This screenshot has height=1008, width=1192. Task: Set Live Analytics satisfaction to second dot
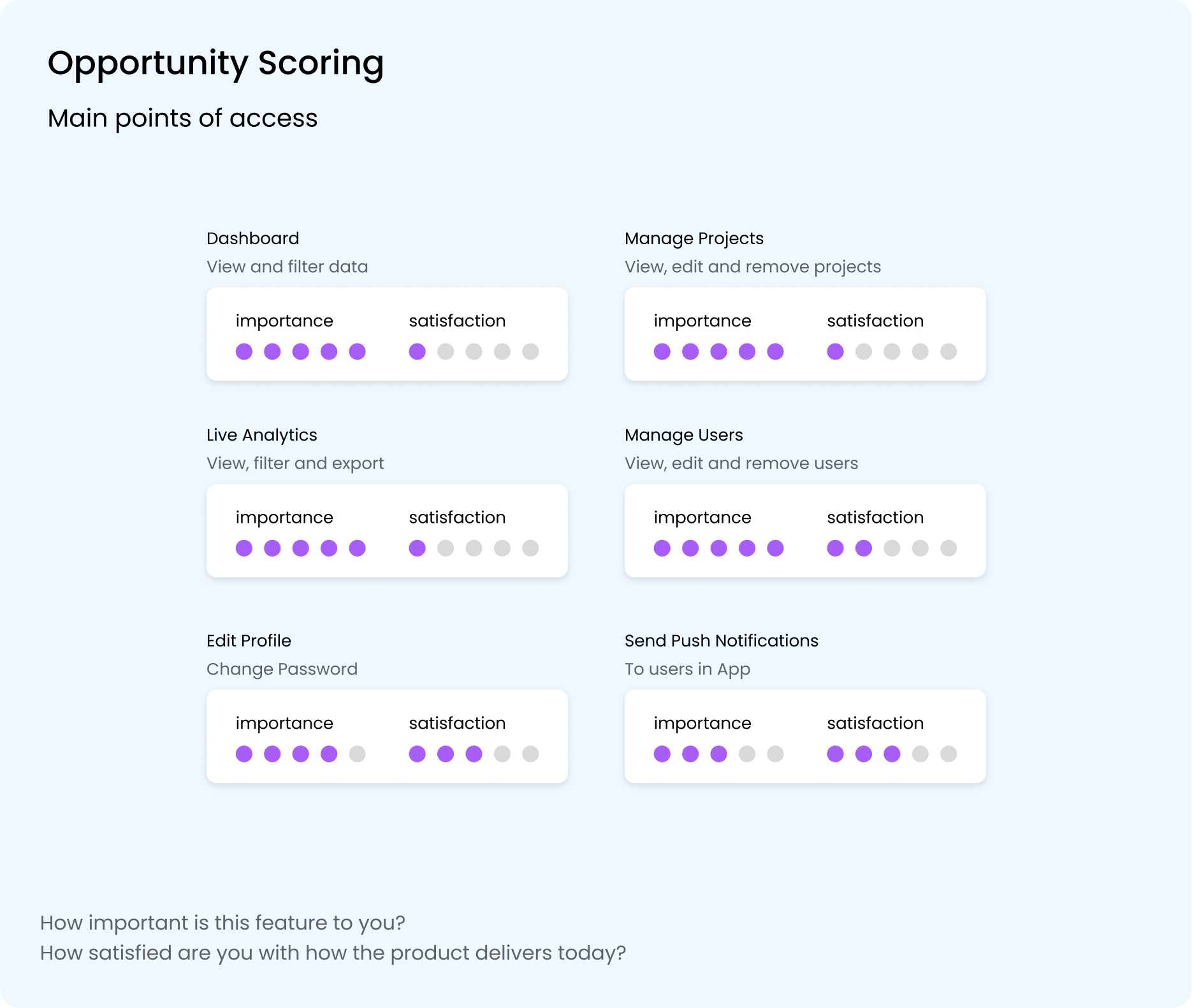pos(446,548)
